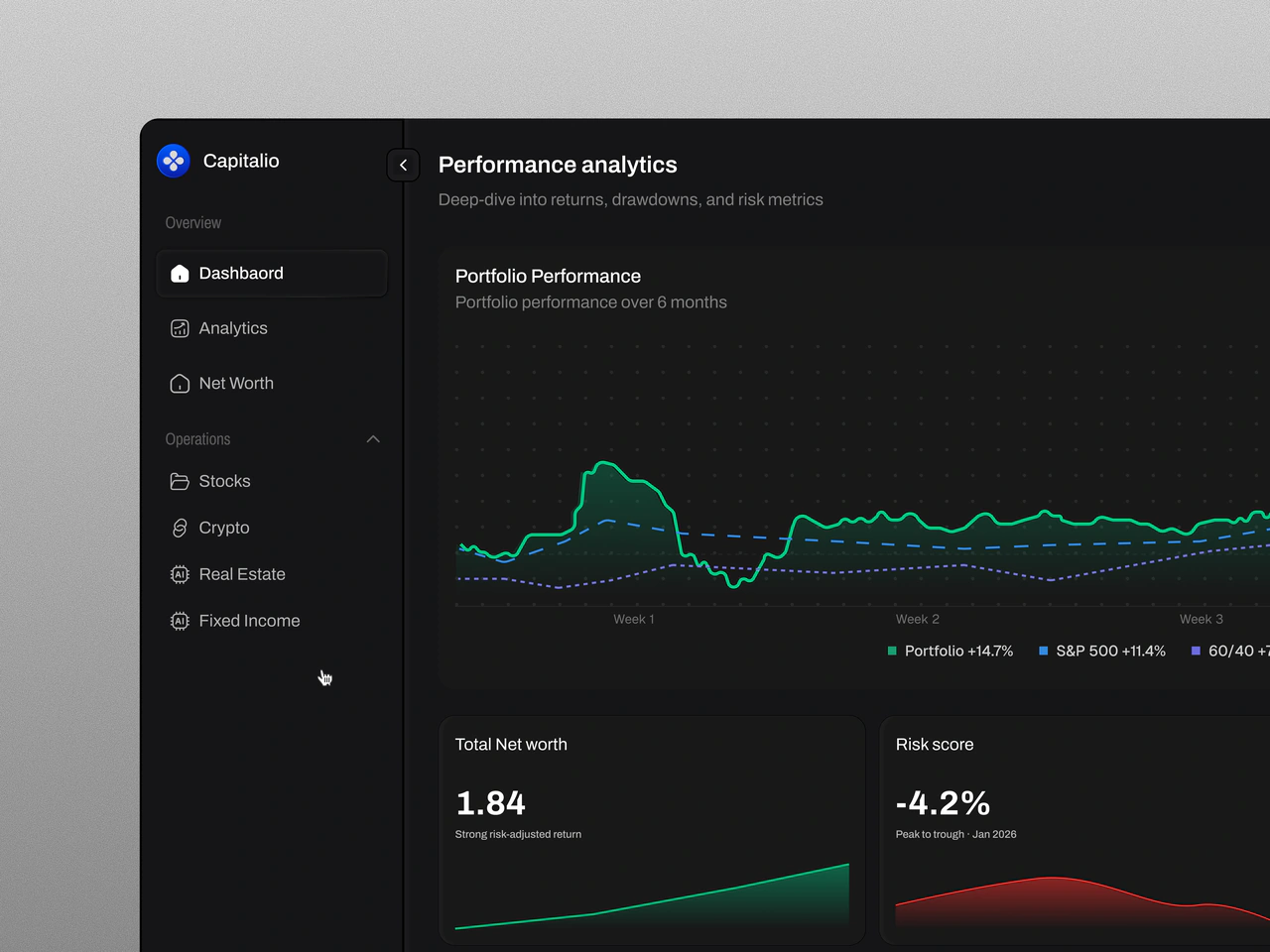This screenshot has height=952, width=1270.
Task: Click the Portfolio Performance card title
Action: [548, 276]
